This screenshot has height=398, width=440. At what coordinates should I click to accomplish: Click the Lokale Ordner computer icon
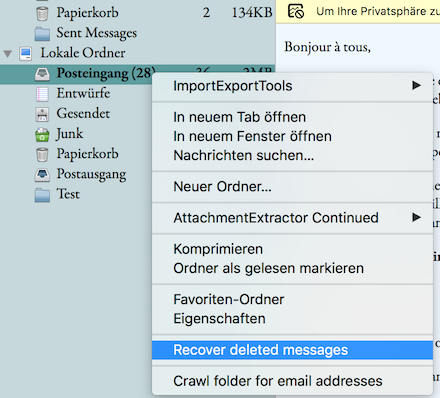26,54
